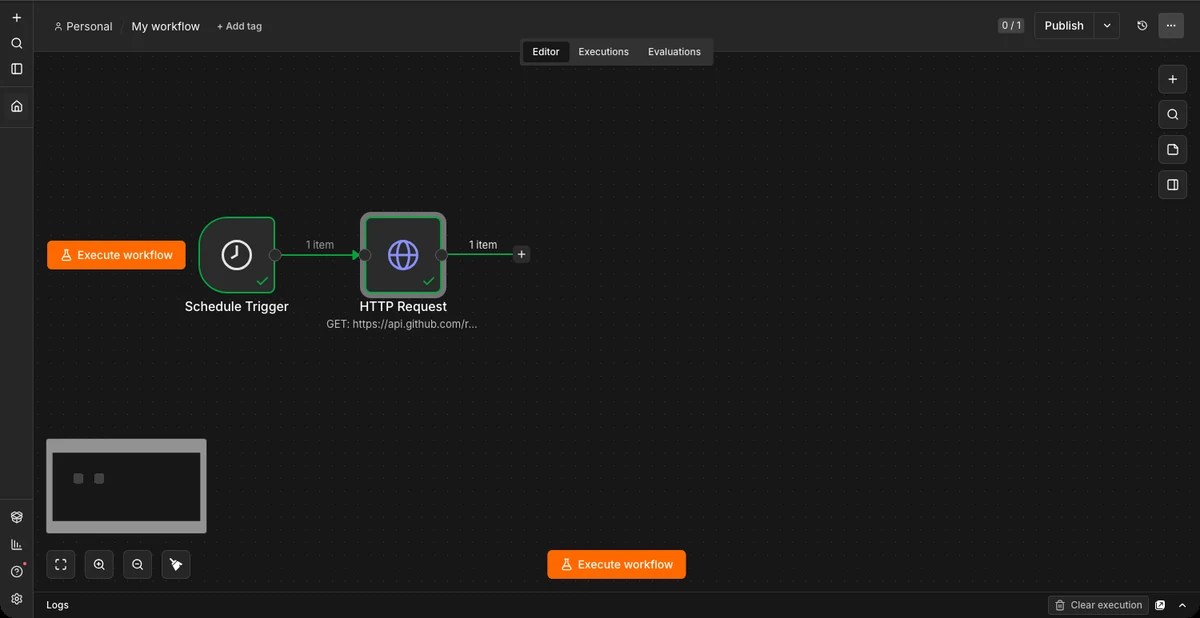Click Execute workflow beside Schedule Trigger
This screenshot has height=618, width=1200.
(116, 255)
